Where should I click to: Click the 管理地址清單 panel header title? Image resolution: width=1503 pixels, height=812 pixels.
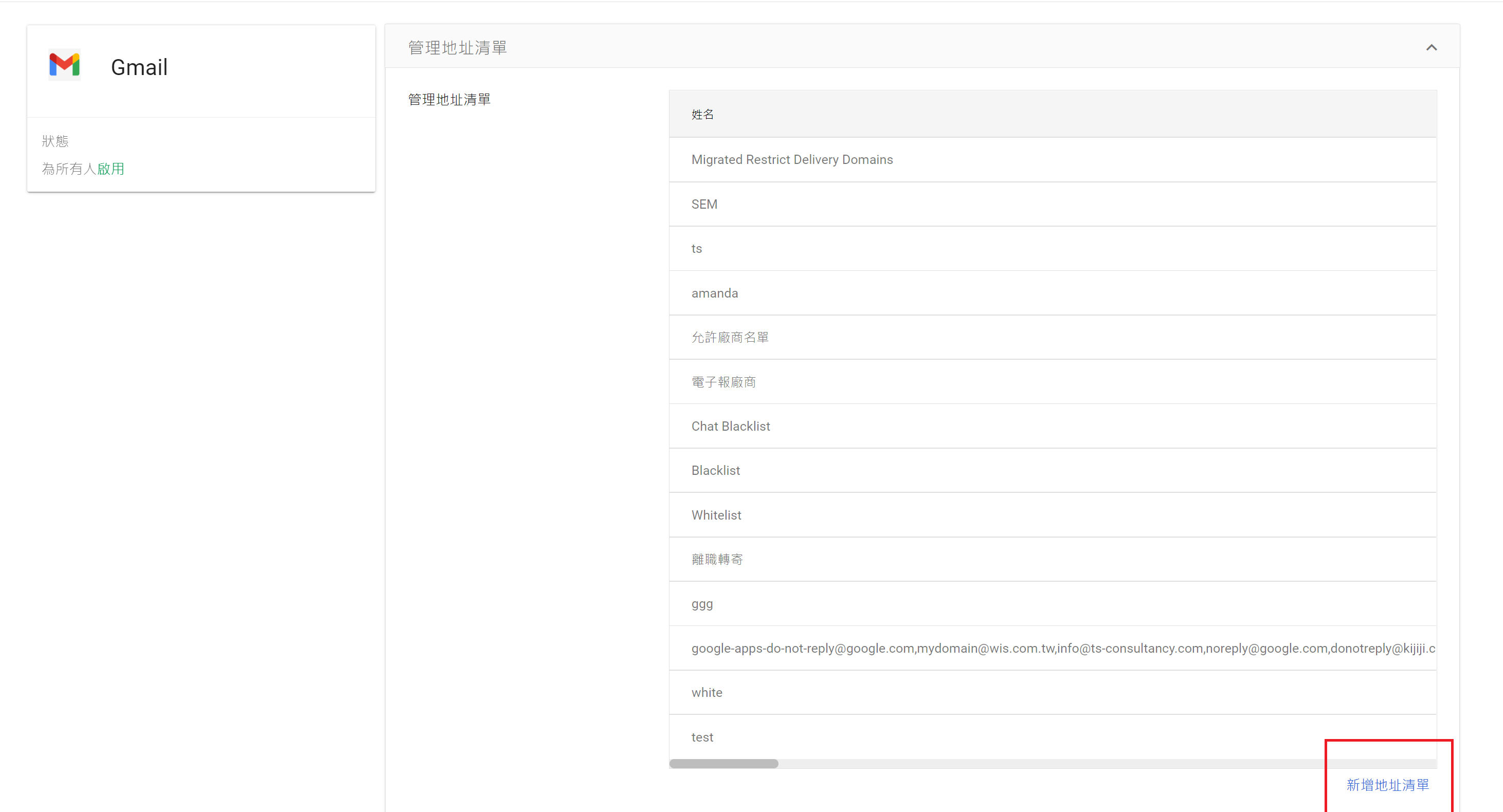tap(458, 48)
